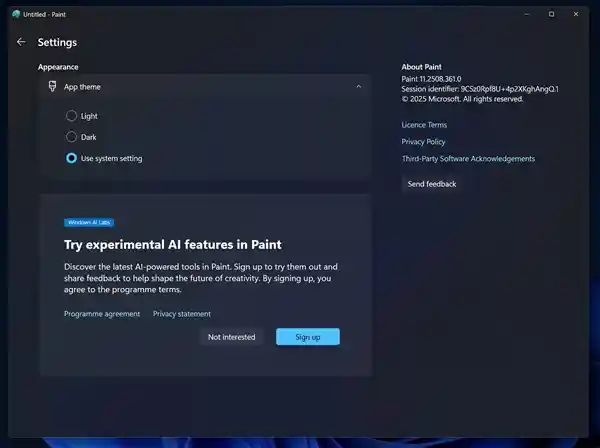Click the Paint 11.2508.361.0 version text
The width and height of the screenshot is (600, 448).
coord(431,79)
